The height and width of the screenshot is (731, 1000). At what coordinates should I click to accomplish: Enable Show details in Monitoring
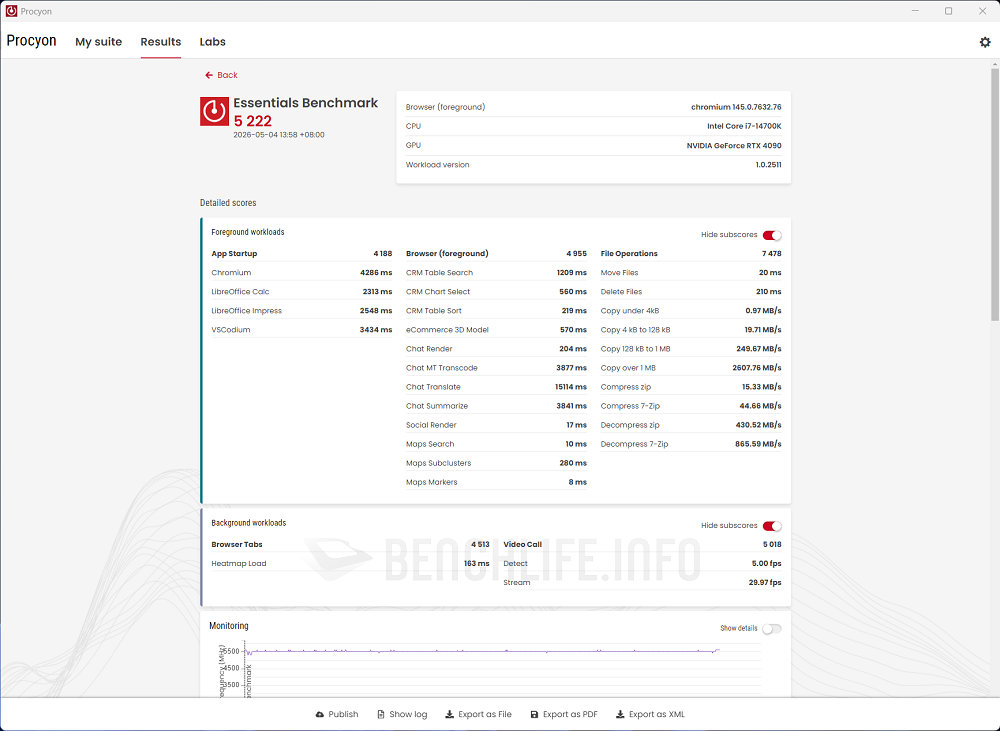[x=772, y=629]
